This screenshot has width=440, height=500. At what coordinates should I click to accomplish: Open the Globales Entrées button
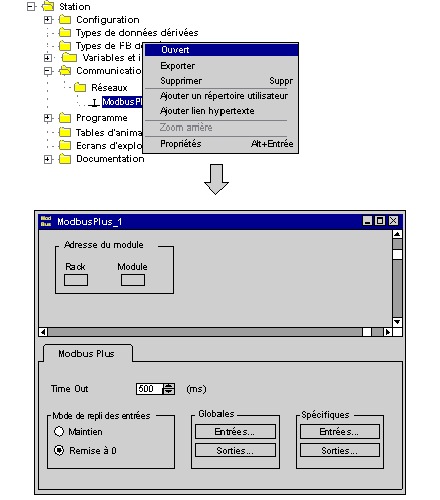(x=235, y=432)
